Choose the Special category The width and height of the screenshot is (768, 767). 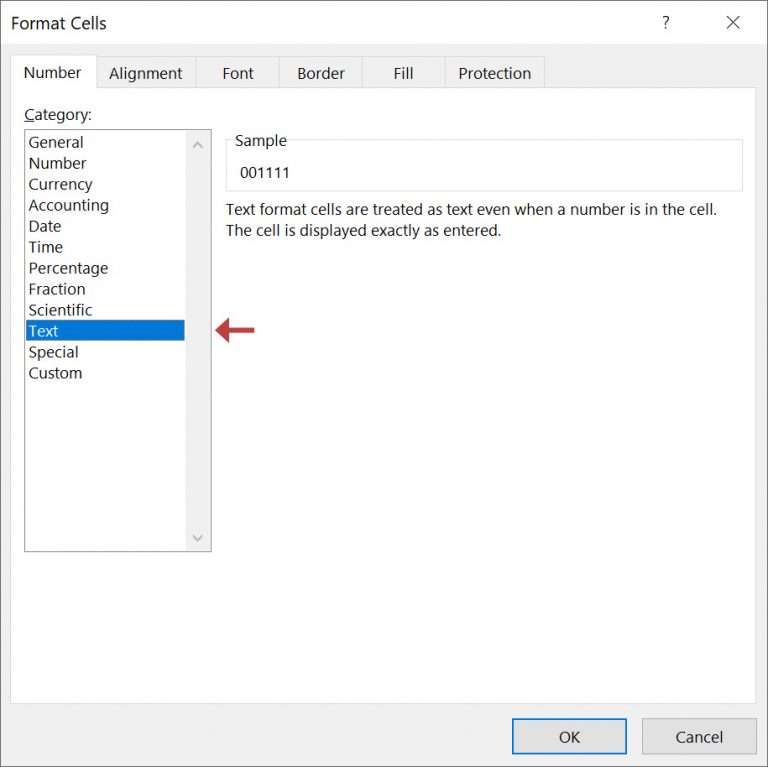[x=53, y=352]
